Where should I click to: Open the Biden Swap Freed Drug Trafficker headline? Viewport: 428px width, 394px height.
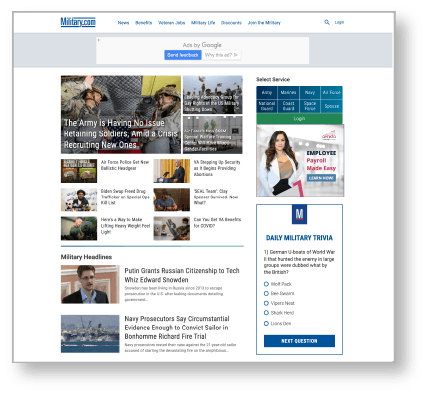pyautogui.click(x=125, y=197)
